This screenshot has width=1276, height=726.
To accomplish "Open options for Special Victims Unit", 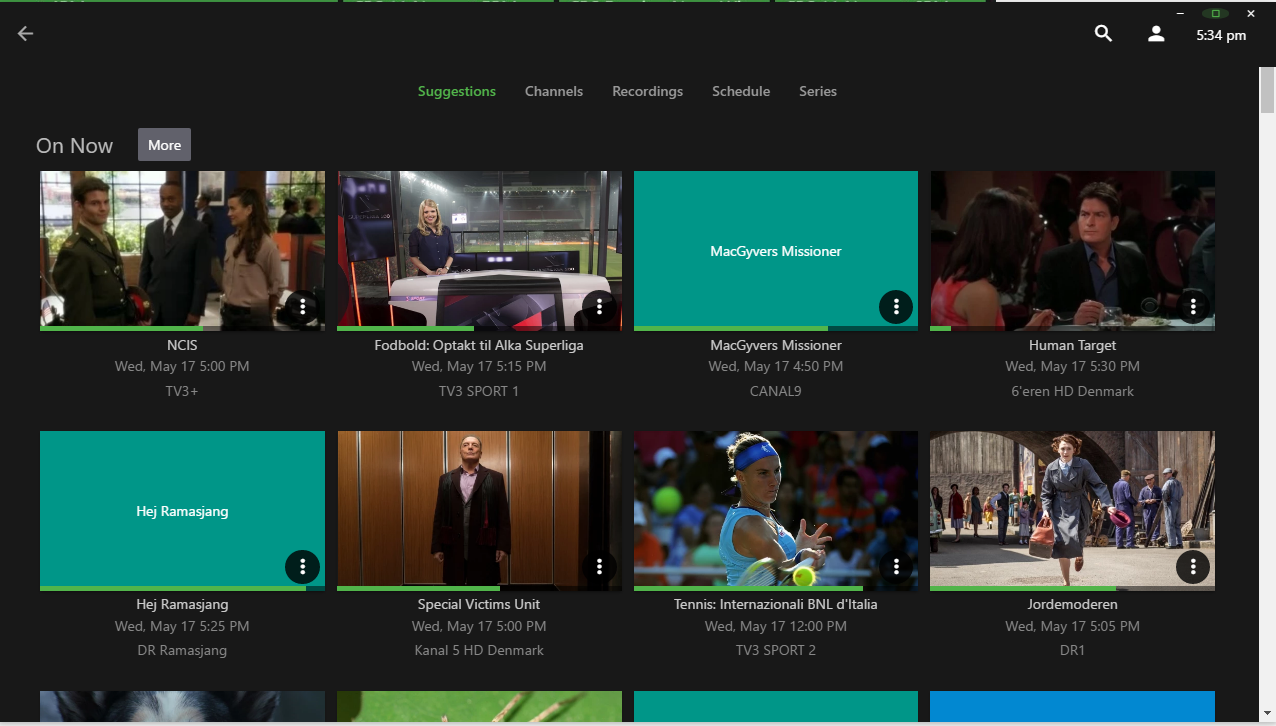I will (x=599, y=567).
